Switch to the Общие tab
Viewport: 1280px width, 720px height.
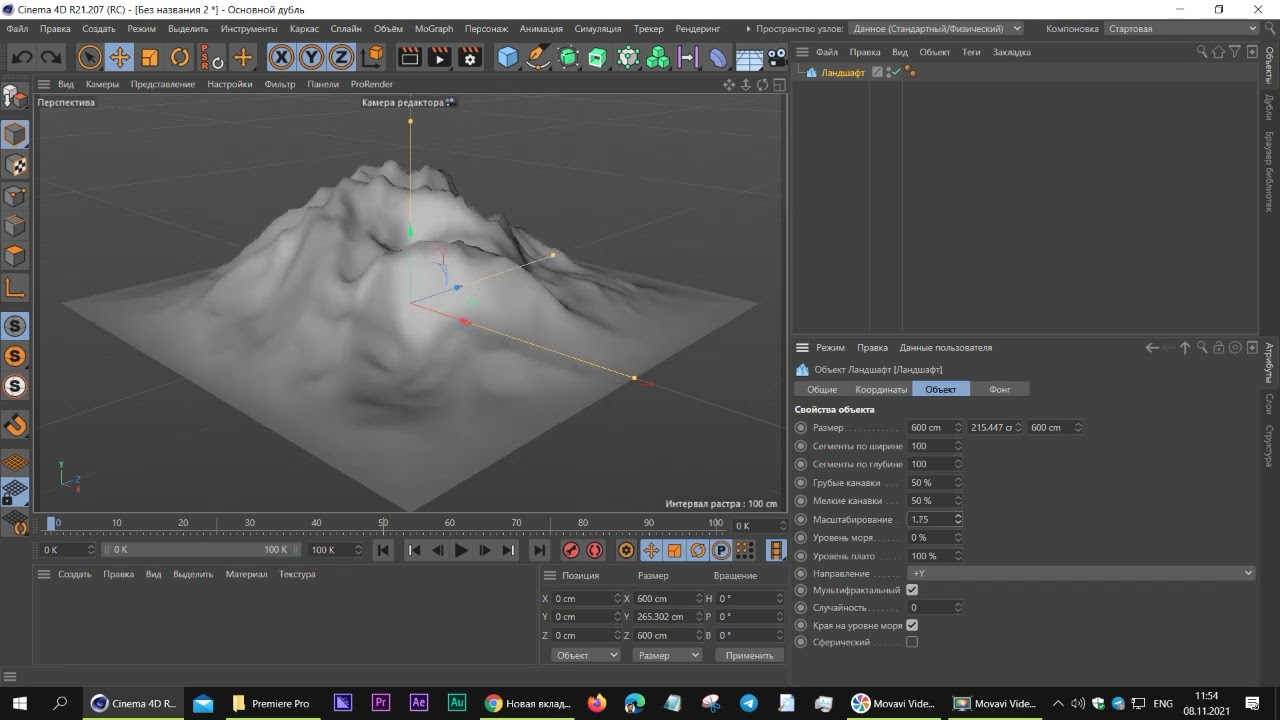pyautogui.click(x=822, y=389)
